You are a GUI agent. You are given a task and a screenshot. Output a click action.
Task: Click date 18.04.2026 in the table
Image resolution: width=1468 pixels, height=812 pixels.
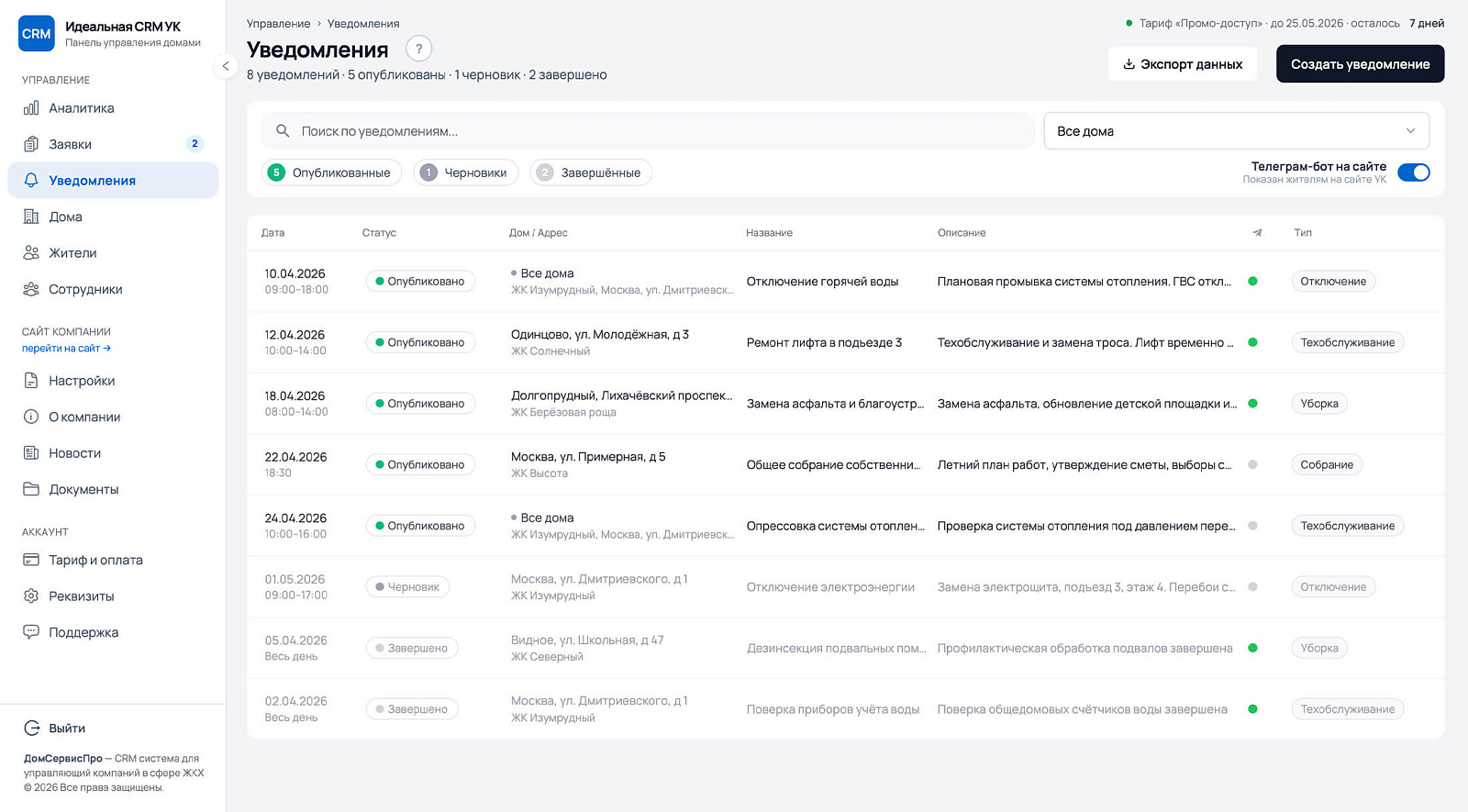pyautogui.click(x=295, y=396)
